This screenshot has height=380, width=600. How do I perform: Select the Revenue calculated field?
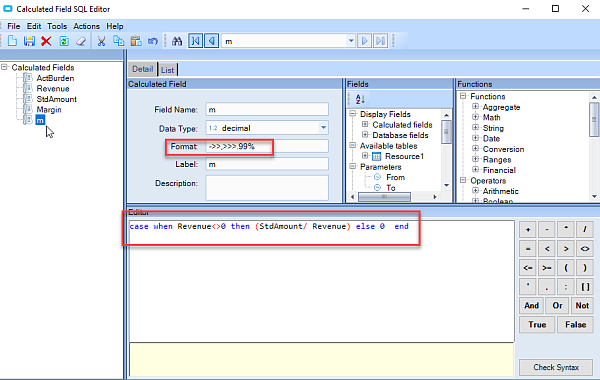53,89
